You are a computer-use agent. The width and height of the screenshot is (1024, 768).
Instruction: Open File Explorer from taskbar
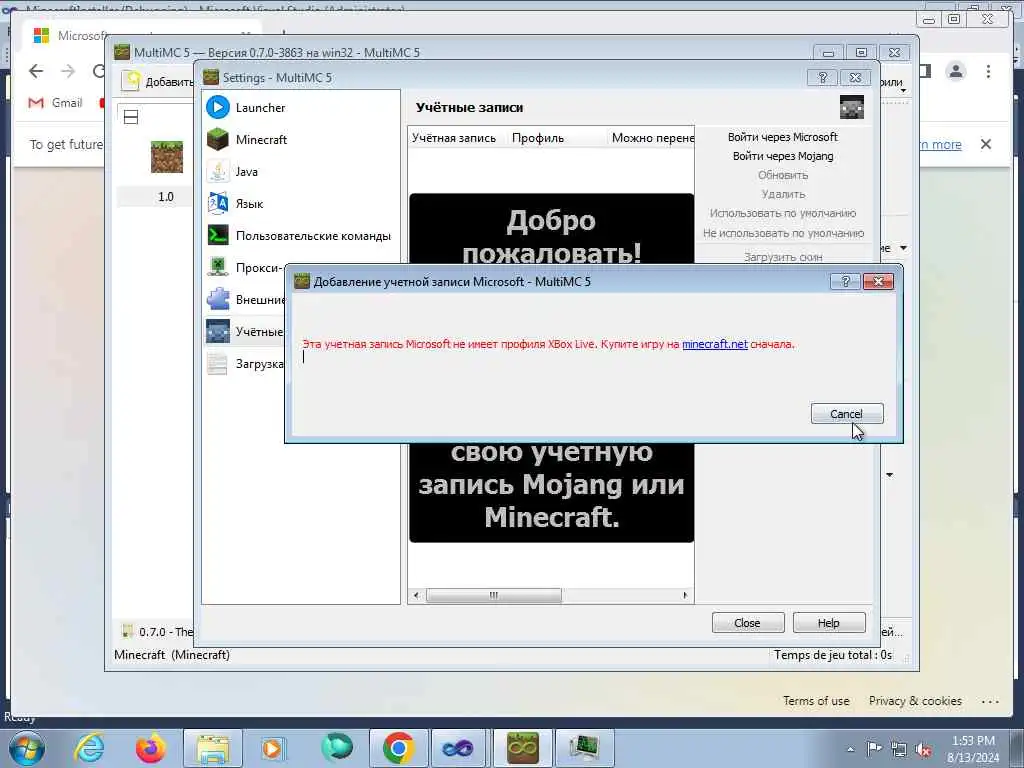point(212,748)
